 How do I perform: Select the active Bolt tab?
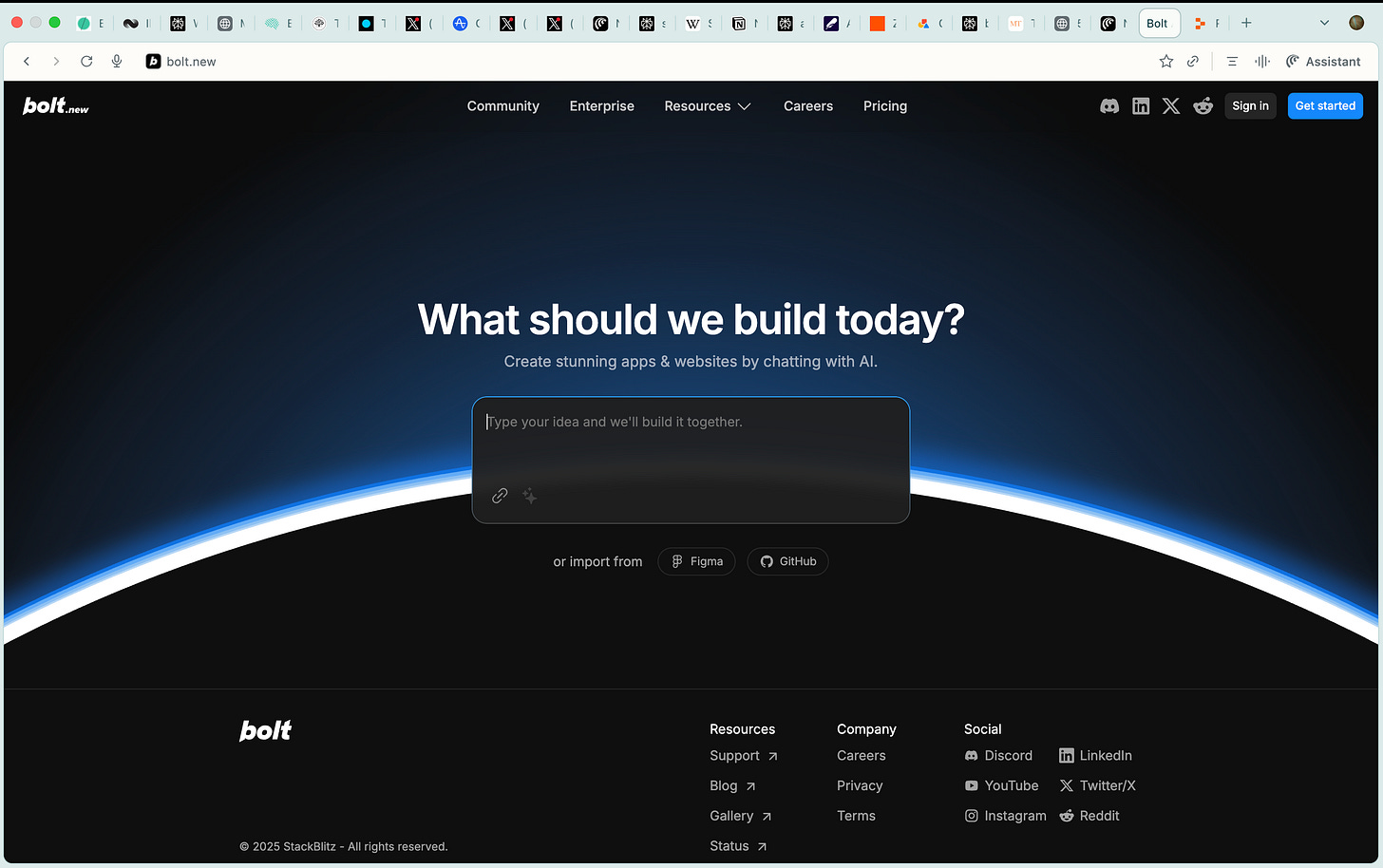click(x=1158, y=24)
